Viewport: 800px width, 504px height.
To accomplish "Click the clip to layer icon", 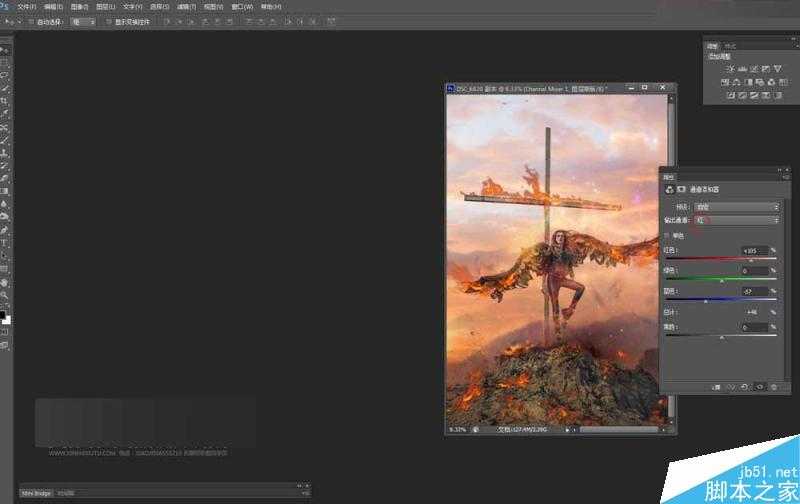I will pyautogui.click(x=716, y=386).
